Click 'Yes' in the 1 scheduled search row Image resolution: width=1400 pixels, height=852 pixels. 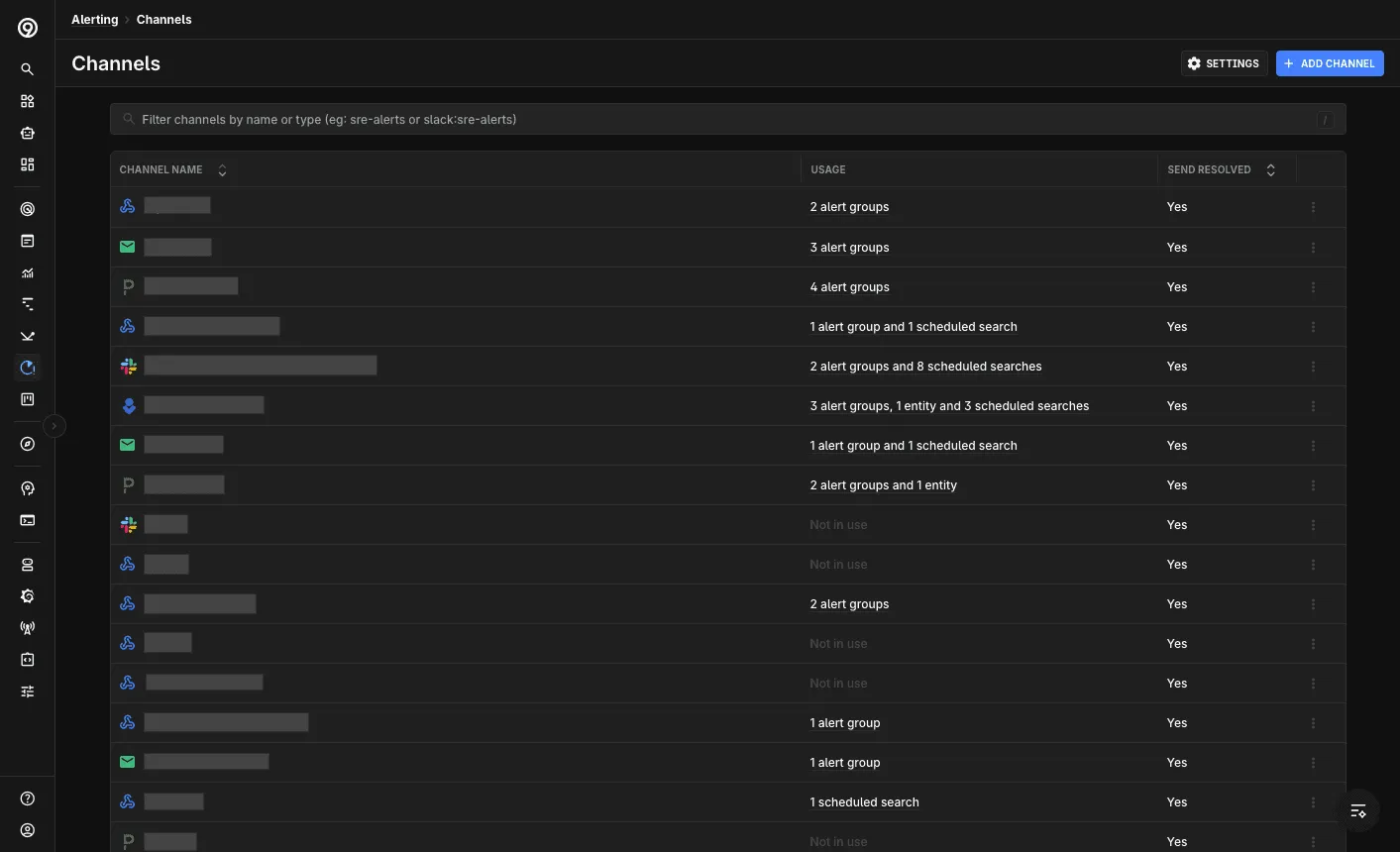click(x=1176, y=802)
